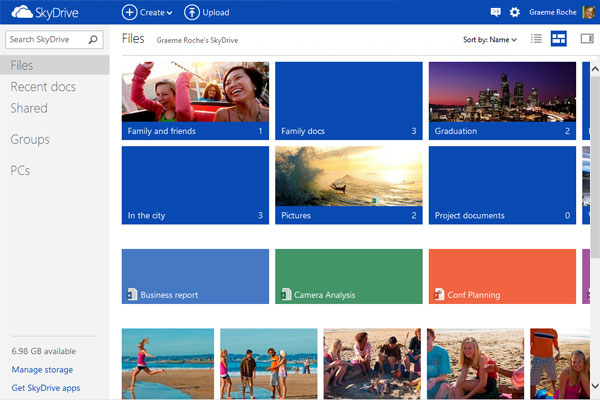Select Recent docs in sidebar
600x400 pixels.
(43, 87)
